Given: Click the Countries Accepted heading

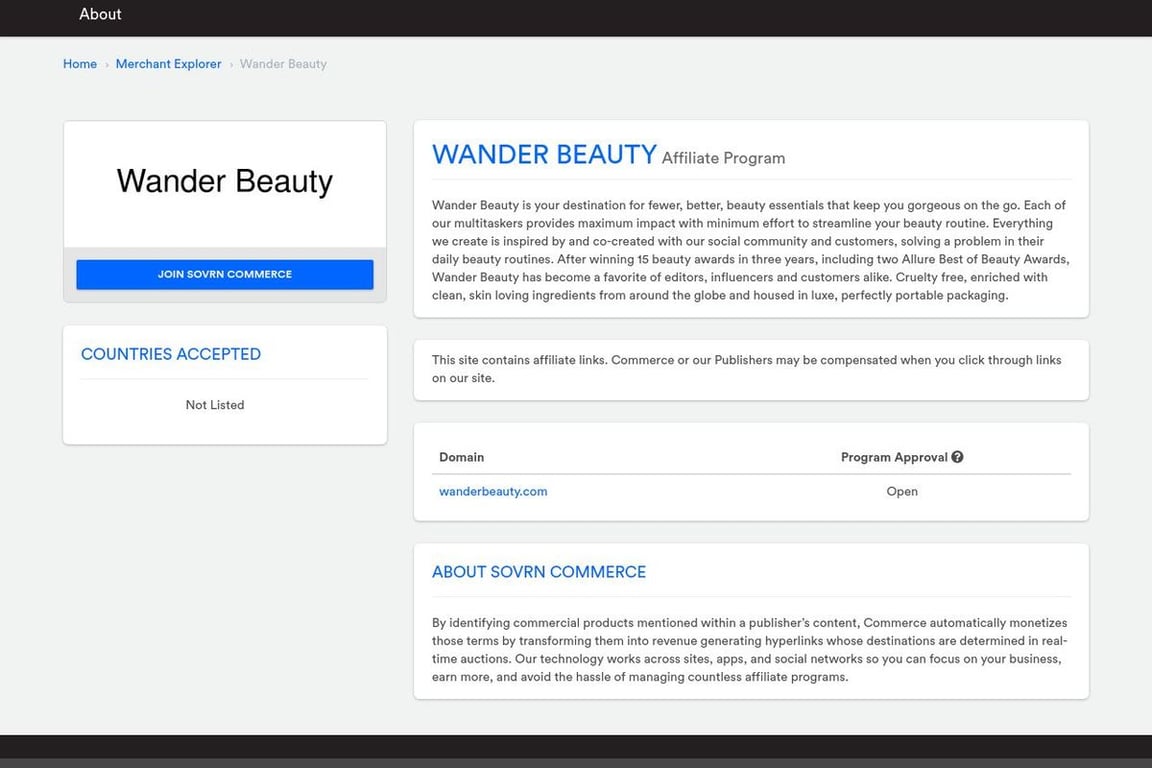Looking at the screenshot, I should tap(170, 354).
